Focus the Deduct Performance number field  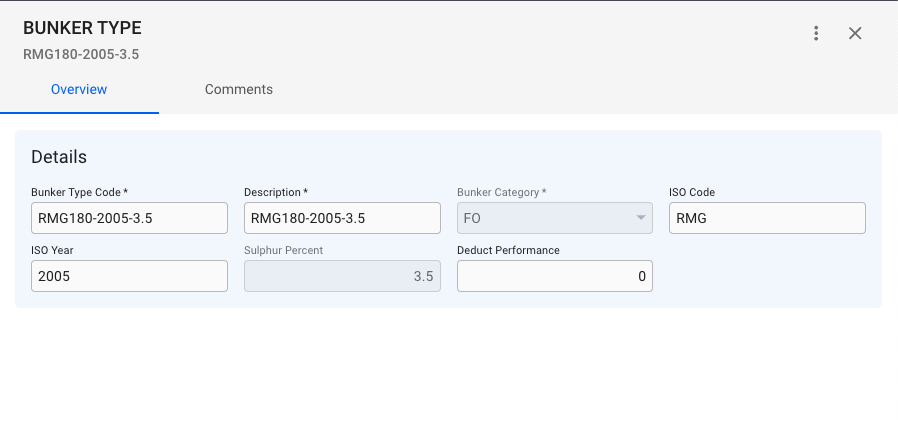tap(555, 276)
